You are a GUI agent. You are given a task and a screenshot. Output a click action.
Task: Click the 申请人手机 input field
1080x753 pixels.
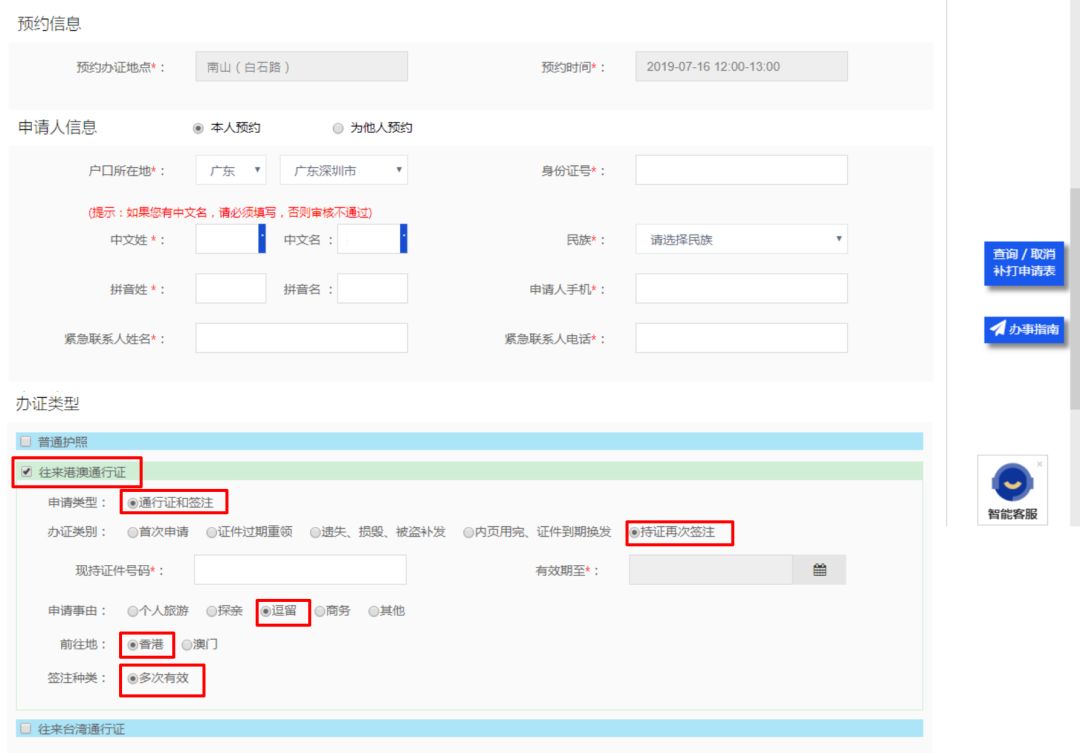(x=741, y=289)
